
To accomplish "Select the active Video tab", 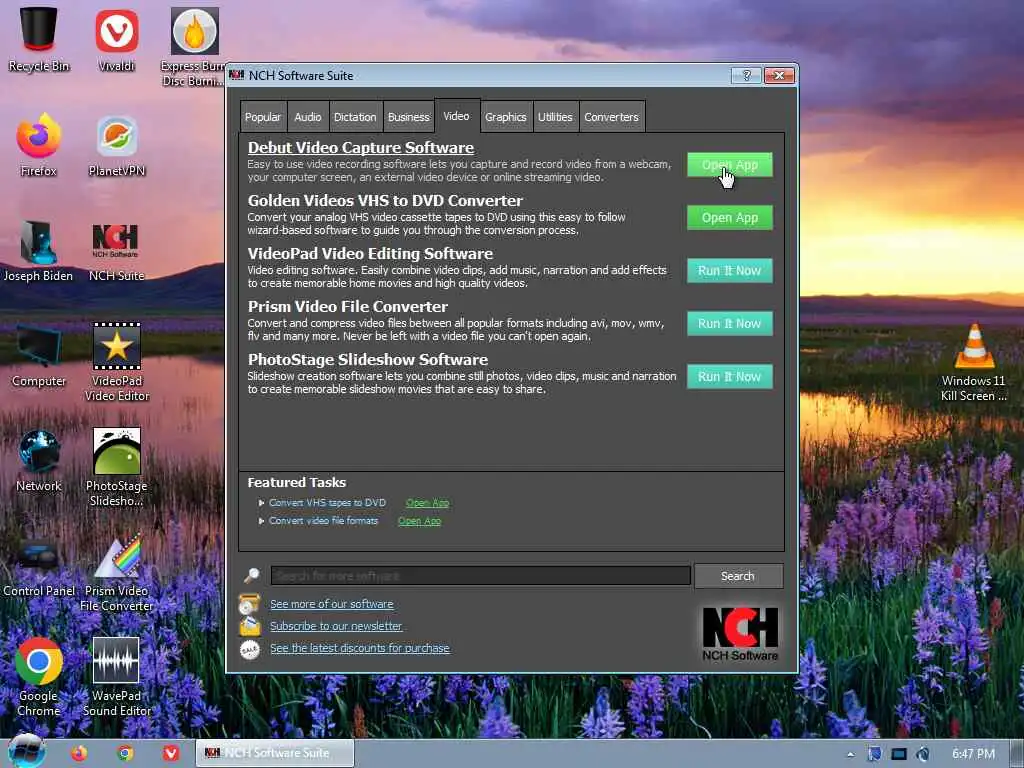I will [456, 116].
